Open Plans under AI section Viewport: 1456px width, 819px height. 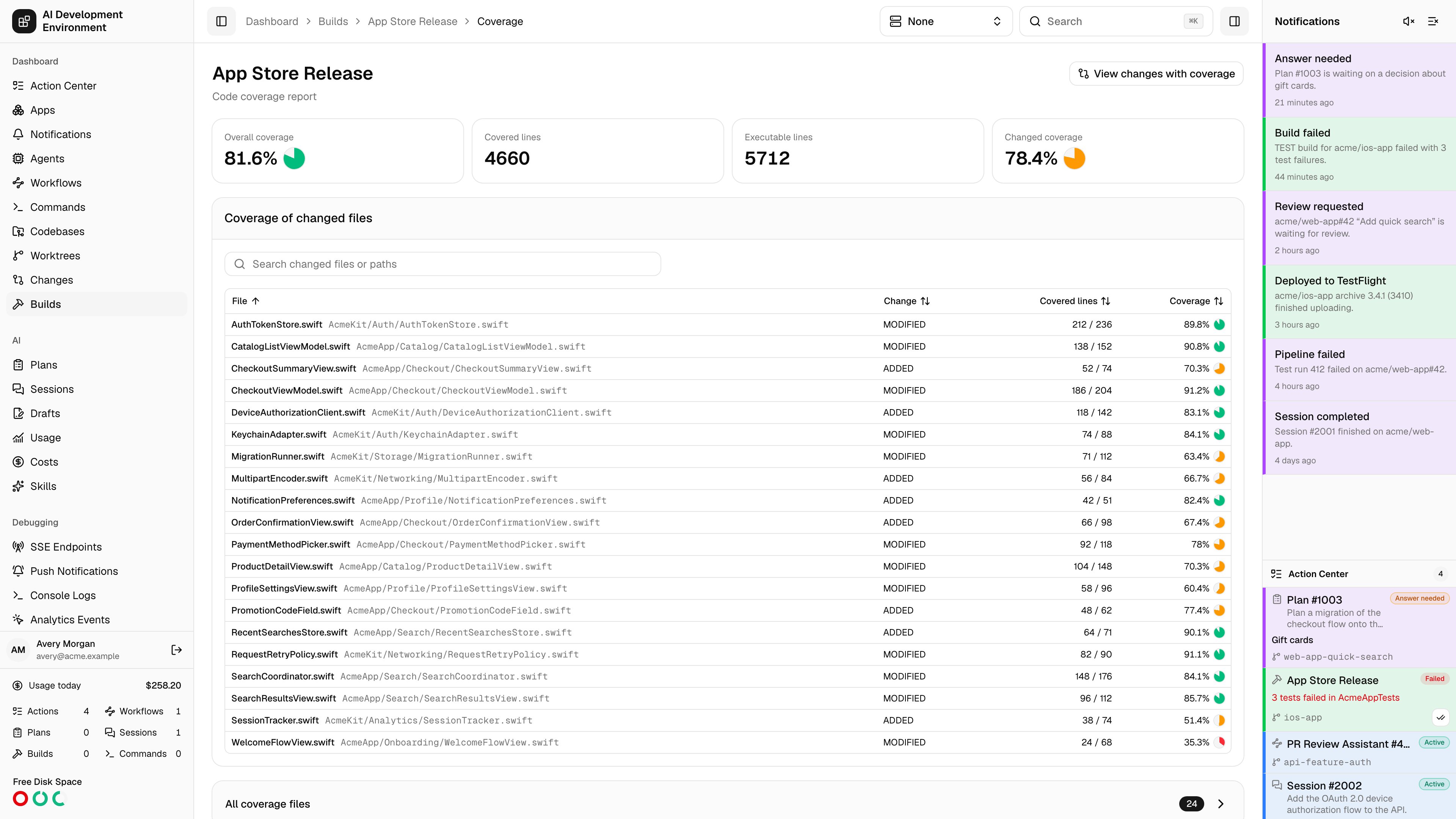point(97,365)
